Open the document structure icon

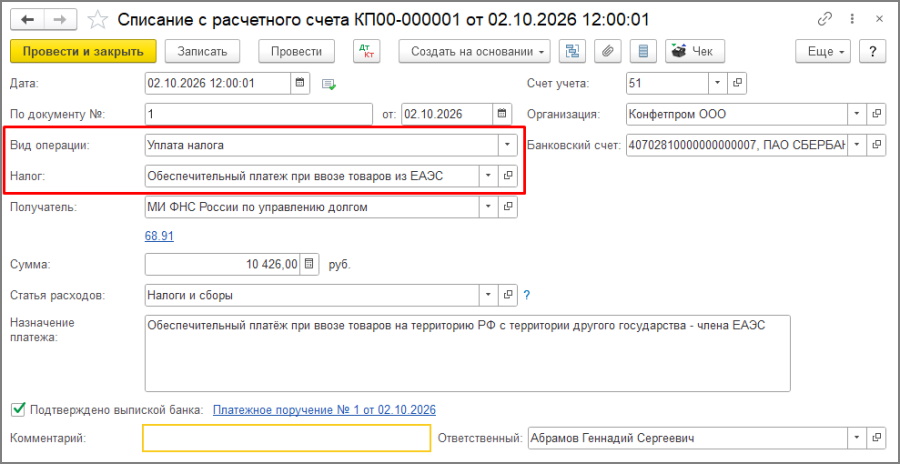click(x=572, y=51)
